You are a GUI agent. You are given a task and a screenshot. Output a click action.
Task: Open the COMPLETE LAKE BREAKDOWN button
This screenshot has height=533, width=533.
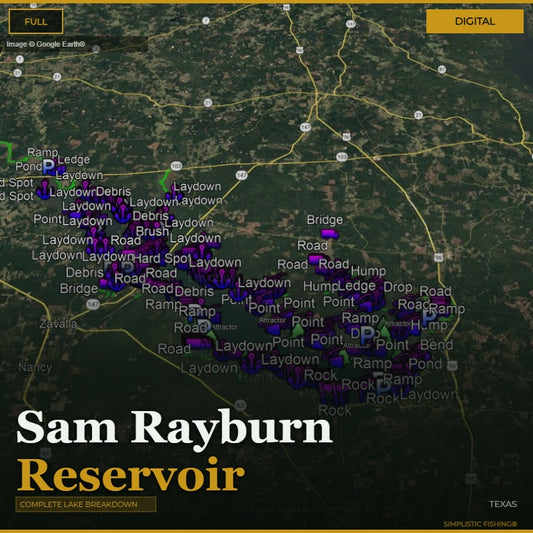click(x=86, y=504)
